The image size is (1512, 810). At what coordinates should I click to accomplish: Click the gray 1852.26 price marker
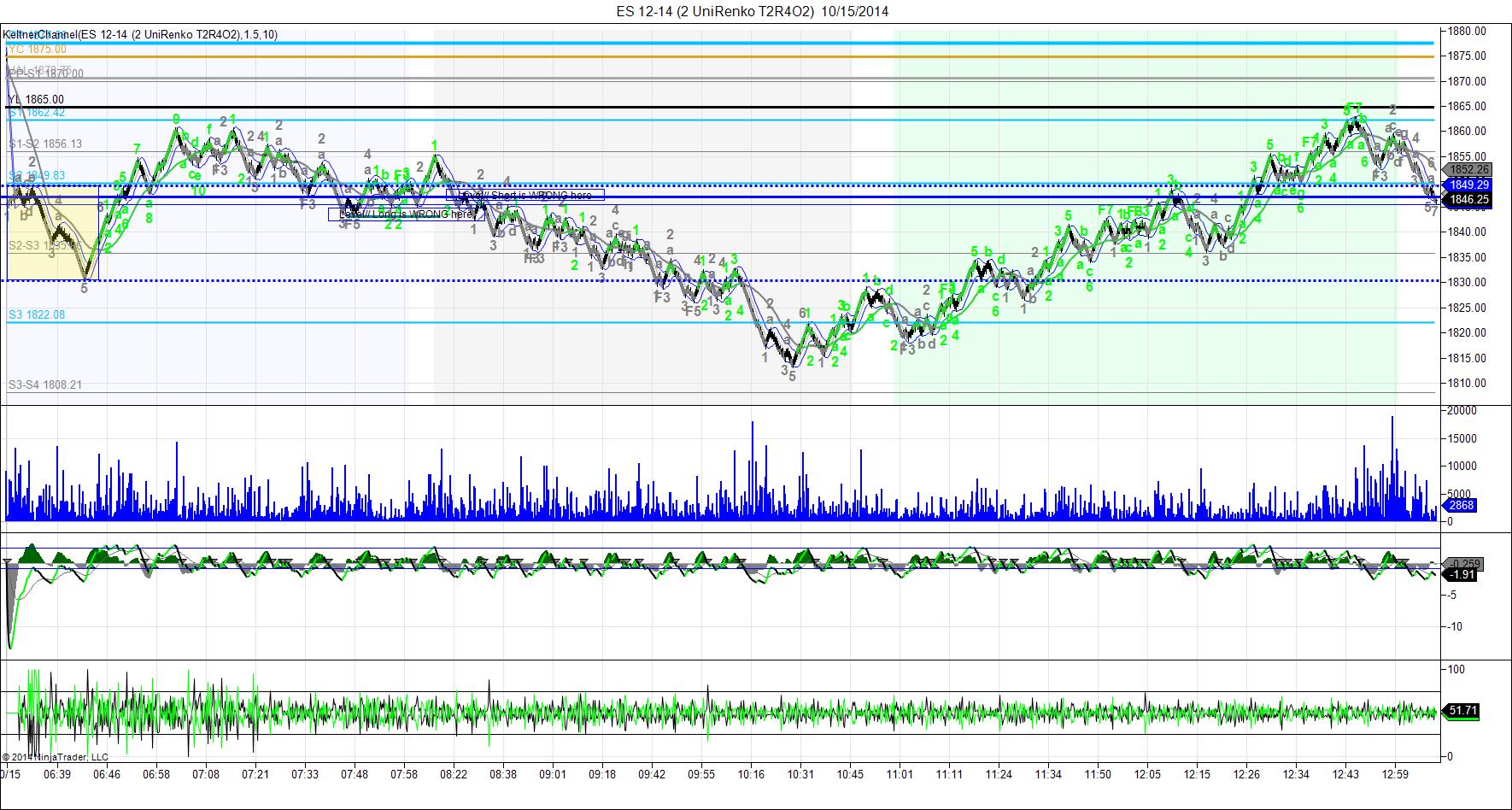click(x=1466, y=169)
